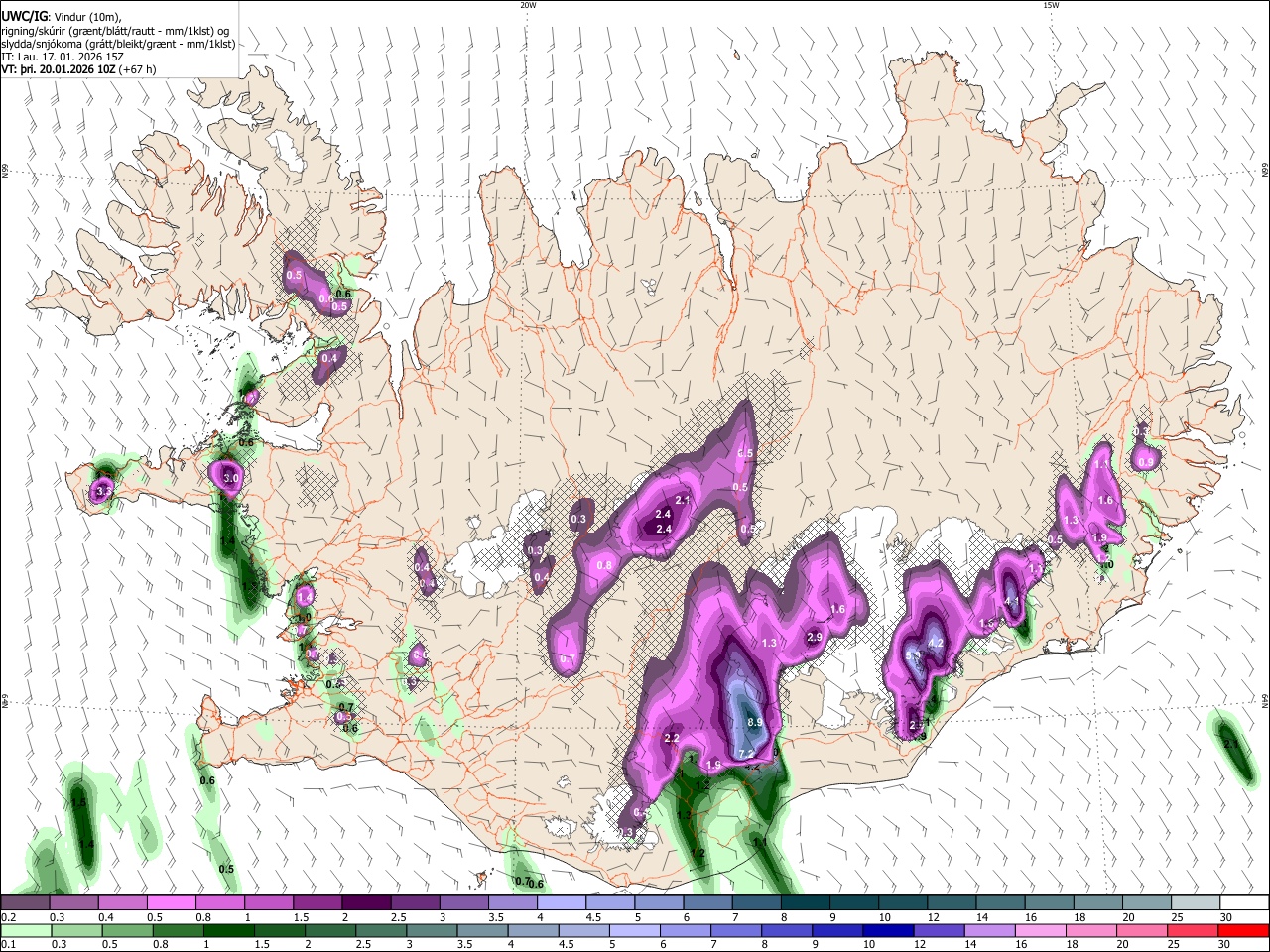
Task: Select the first grey-purple swatch after 0.2, upper legend
Action: coord(25,902)
